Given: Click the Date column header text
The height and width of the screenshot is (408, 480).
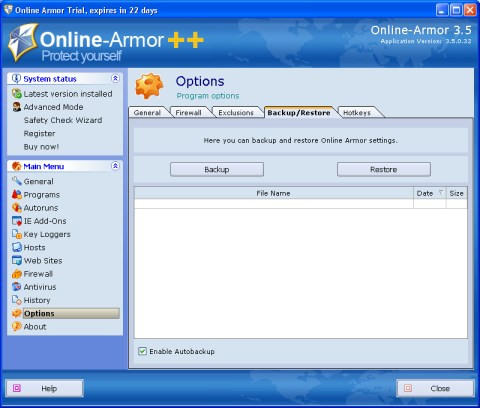Looking at the screenshot, I should tap(425, 193).
